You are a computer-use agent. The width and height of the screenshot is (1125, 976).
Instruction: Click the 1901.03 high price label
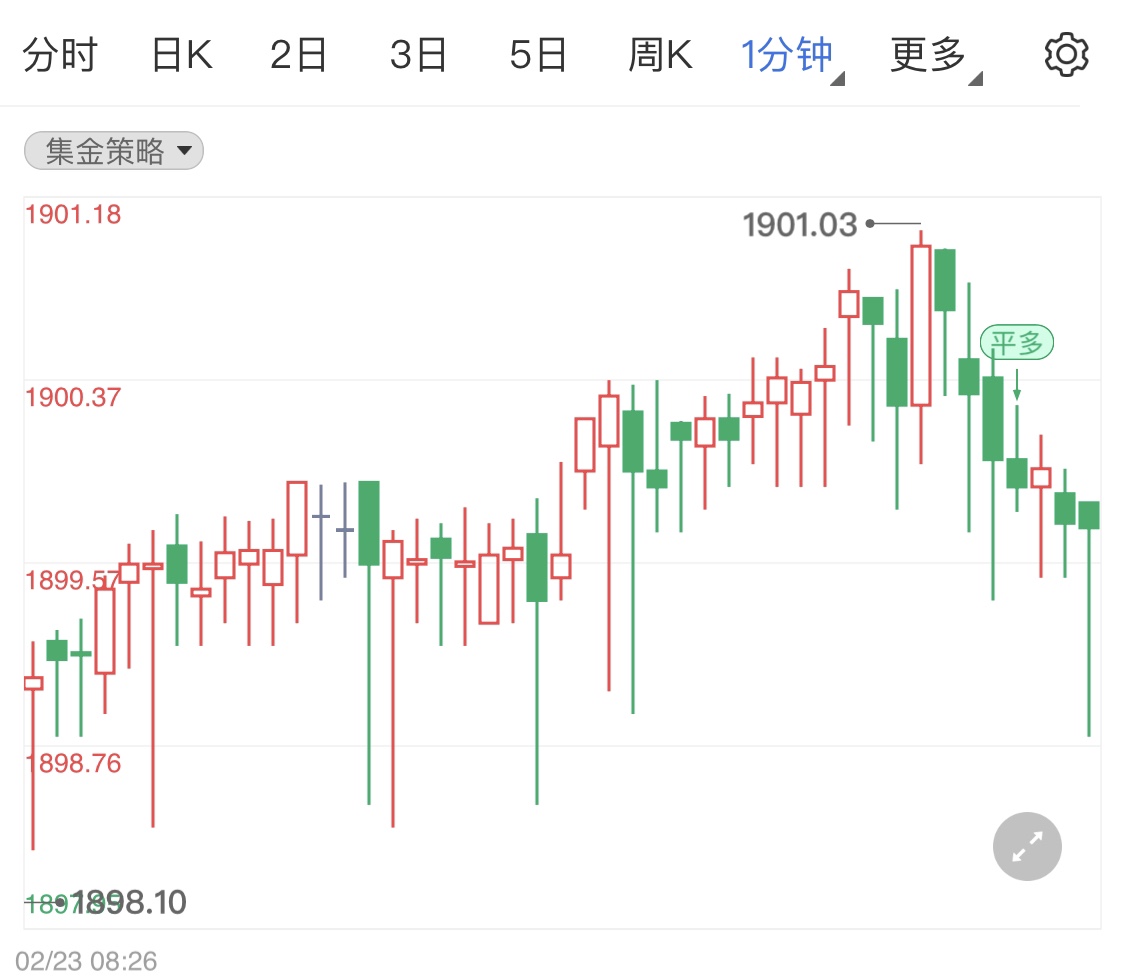point(800,225)
